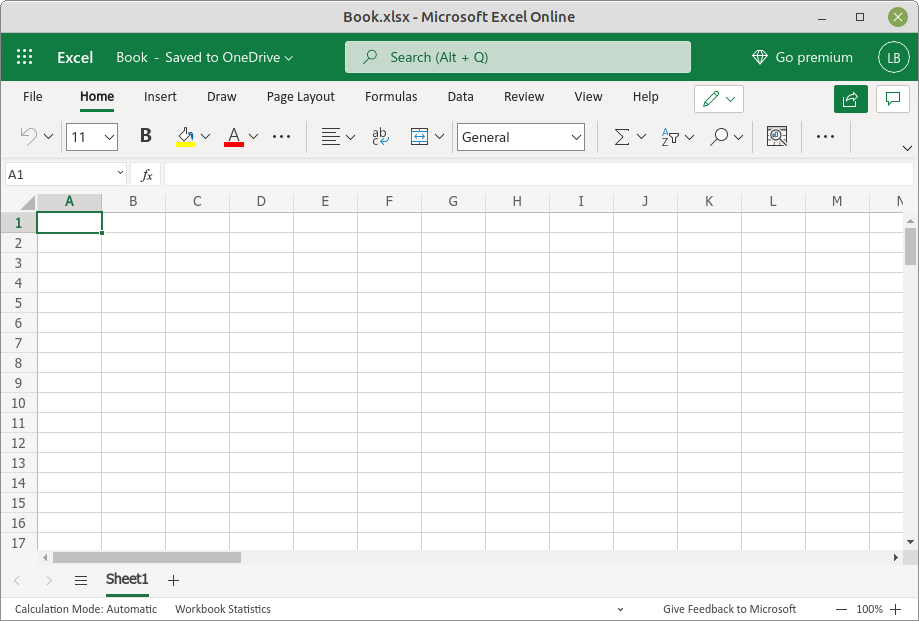Click the Merge cells icon

[x=419, y=137]
